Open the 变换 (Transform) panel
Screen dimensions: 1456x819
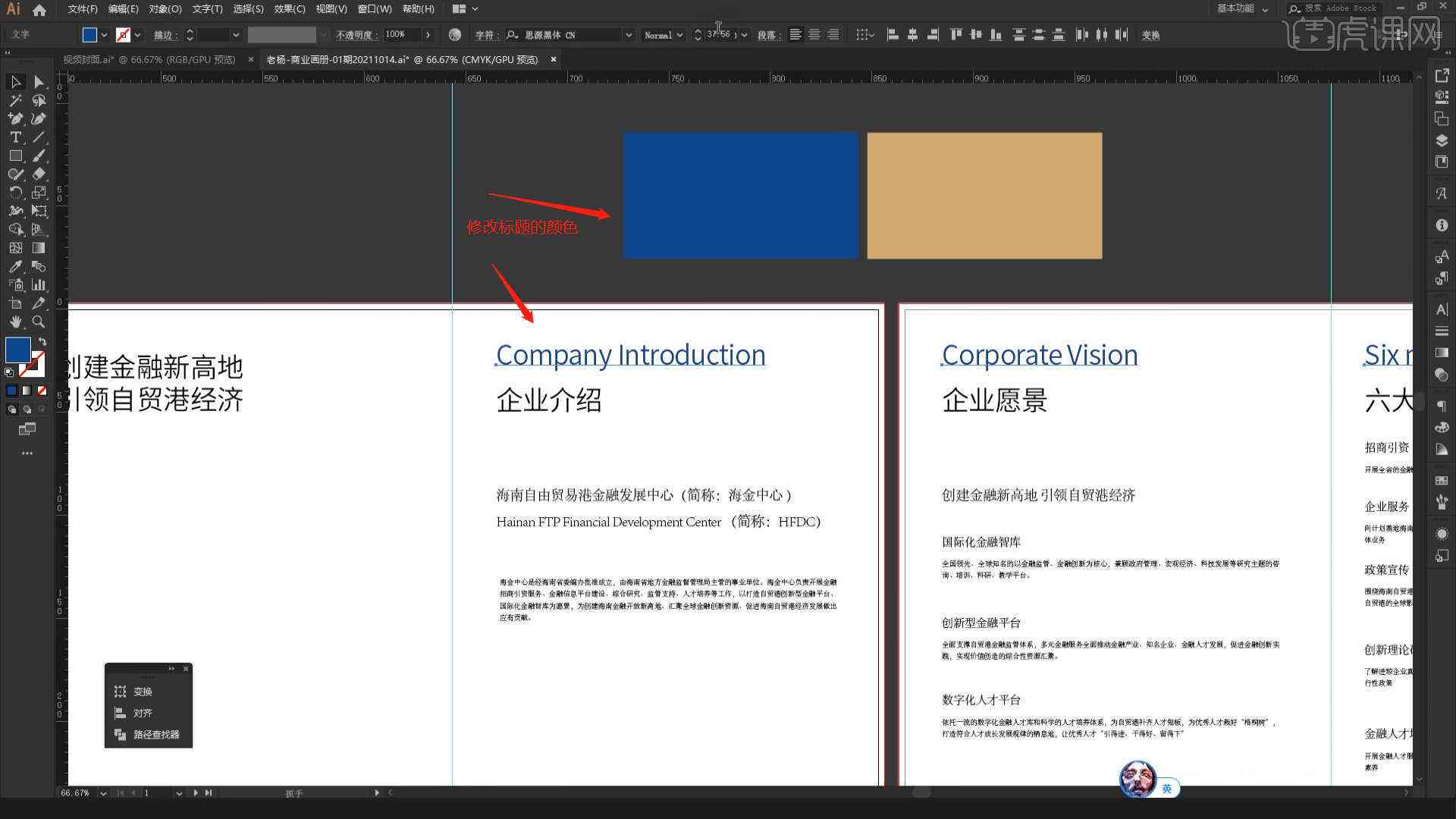[x=142, y=691]
